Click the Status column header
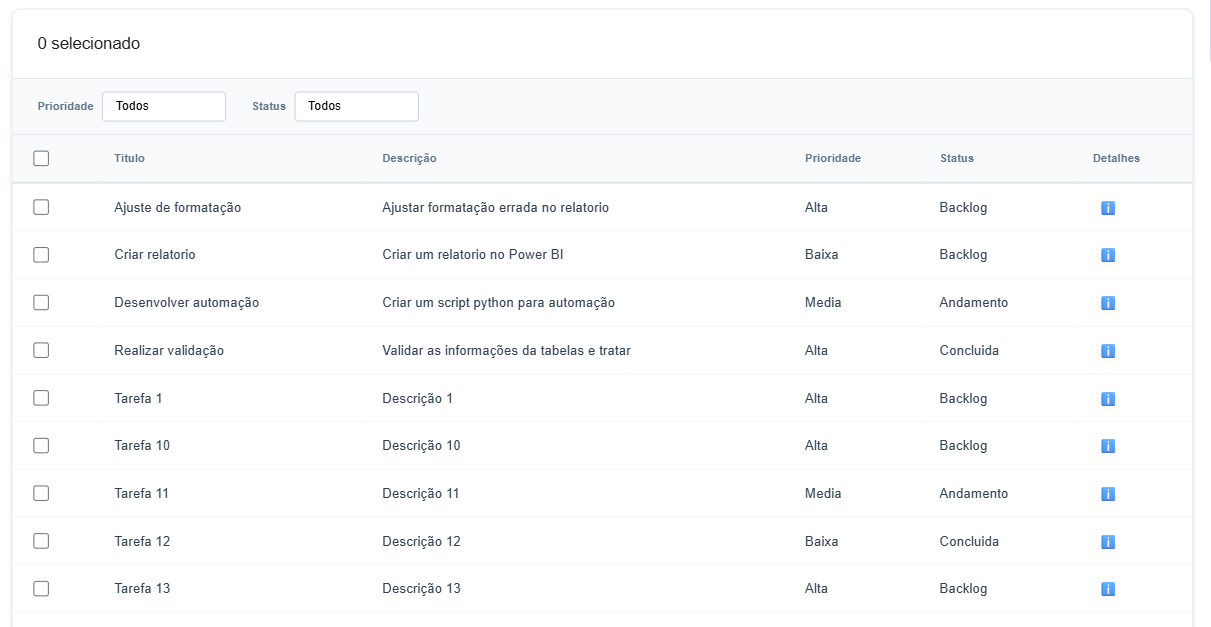The image size is (1211, 627). click(x=956, y=158)
